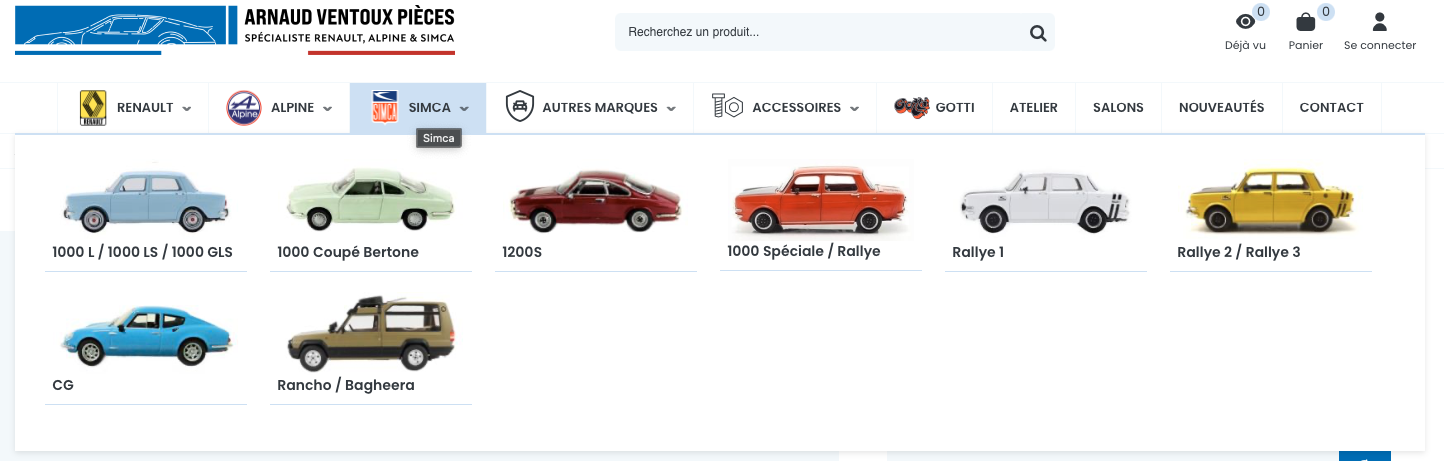Click the Se connecter user icon
Image resolution: width=1444 pixels, height=461 pixels.
1380,22
